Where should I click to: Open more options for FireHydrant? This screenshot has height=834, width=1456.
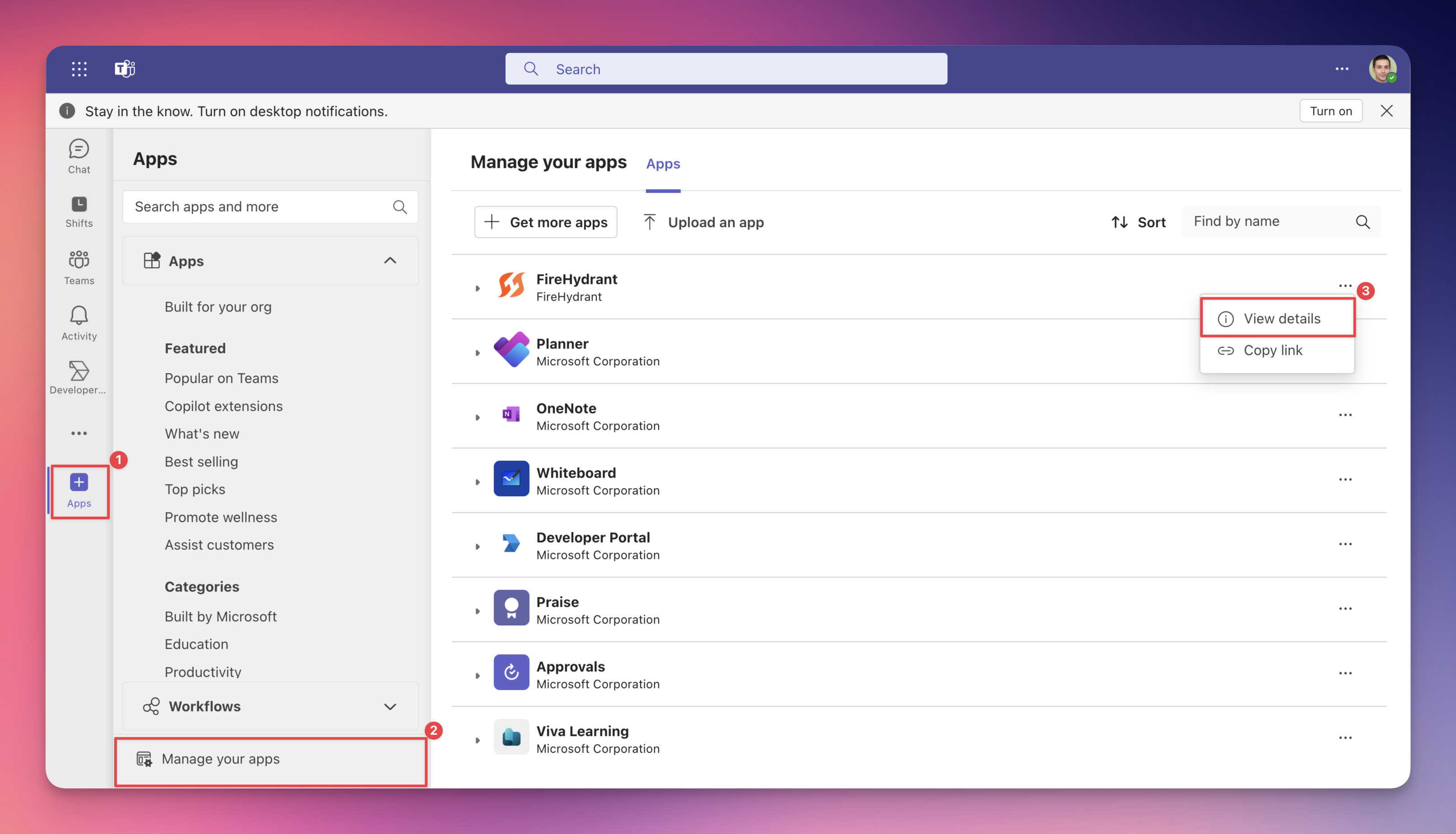point(1345,285)
